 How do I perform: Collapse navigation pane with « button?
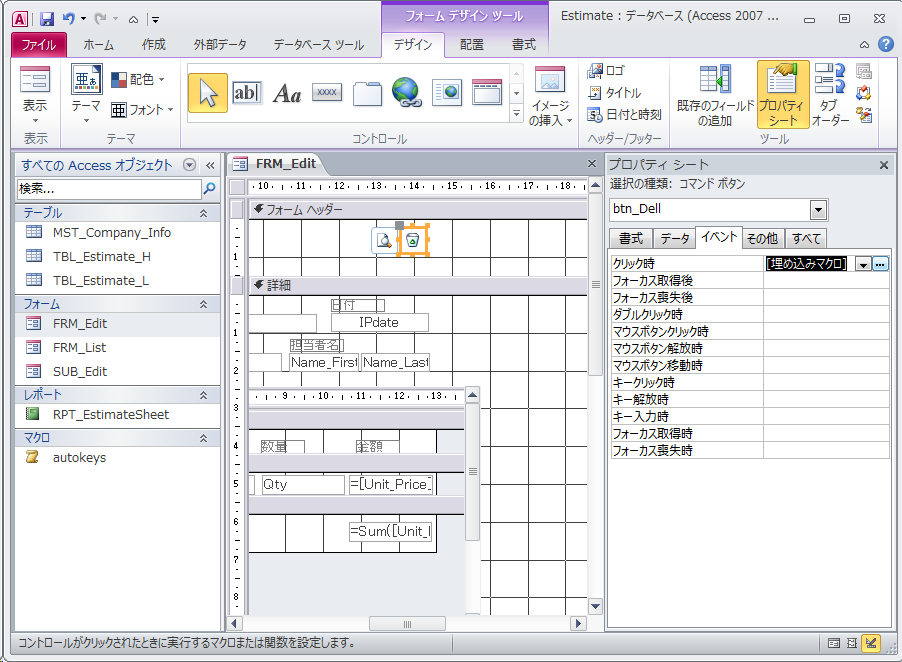tap(211, 165)
